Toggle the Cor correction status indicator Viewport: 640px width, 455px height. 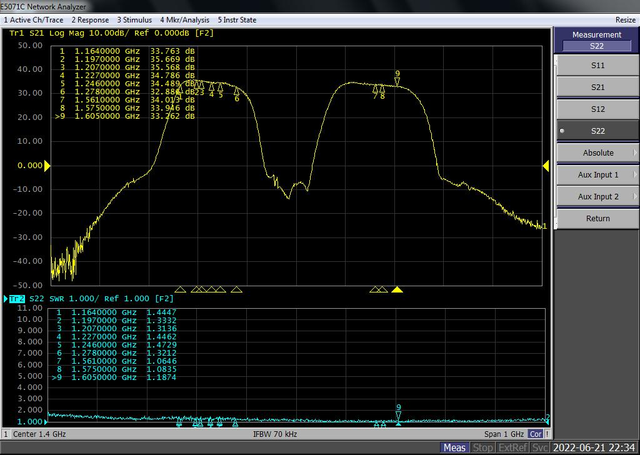coord(535,434)
